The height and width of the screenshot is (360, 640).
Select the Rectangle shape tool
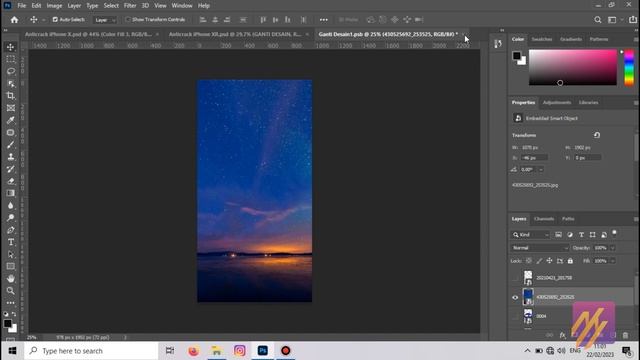coord(11,267)
